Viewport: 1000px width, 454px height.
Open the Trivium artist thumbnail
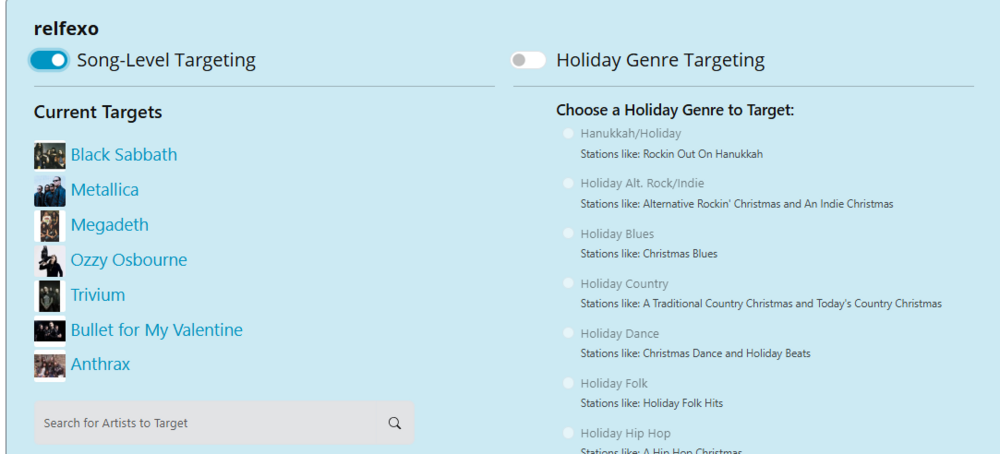point(50,296)
